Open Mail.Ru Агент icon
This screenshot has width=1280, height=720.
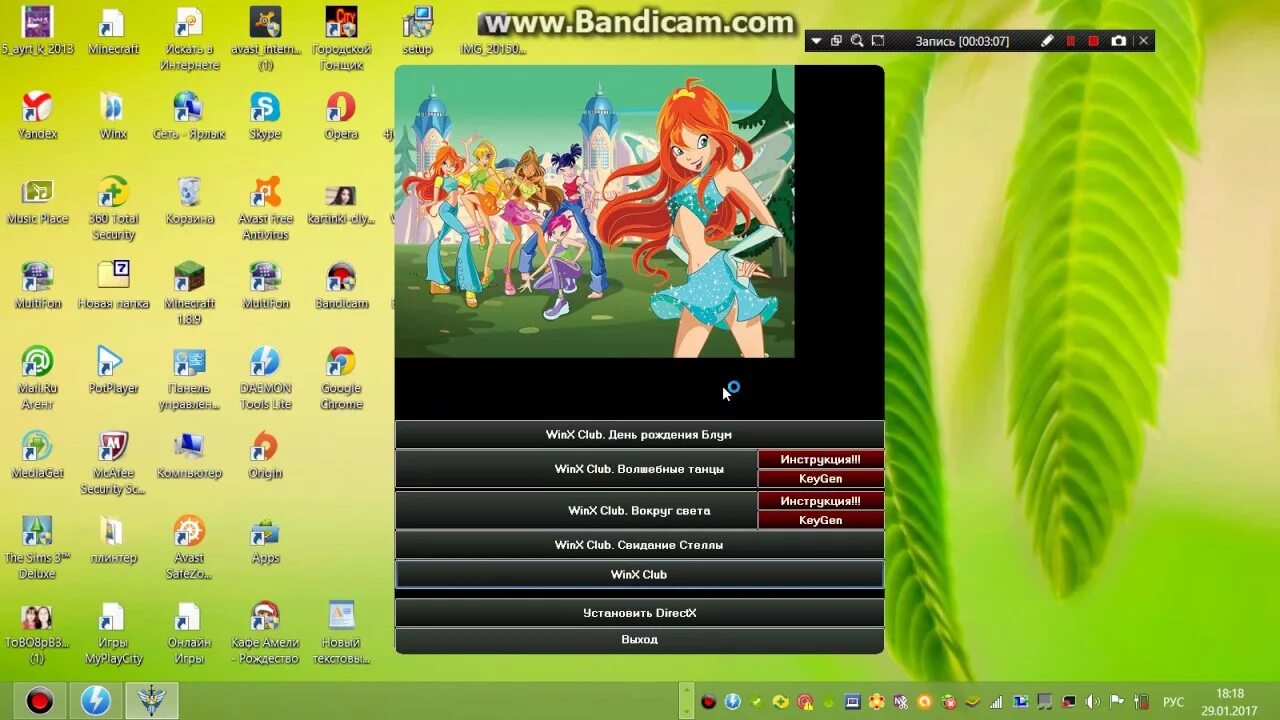pos(37,377)
